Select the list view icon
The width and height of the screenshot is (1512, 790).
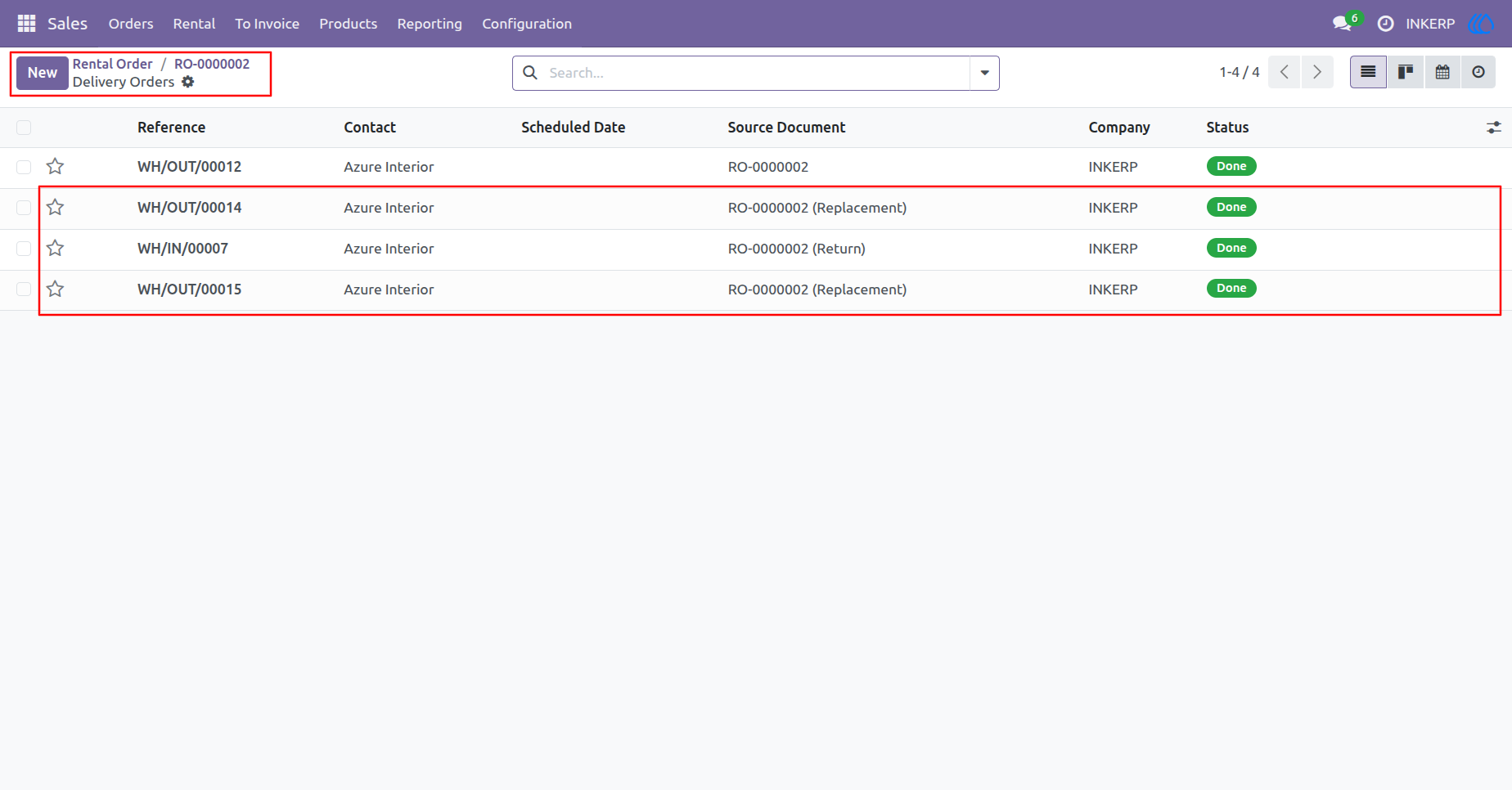coord(1368,72)
